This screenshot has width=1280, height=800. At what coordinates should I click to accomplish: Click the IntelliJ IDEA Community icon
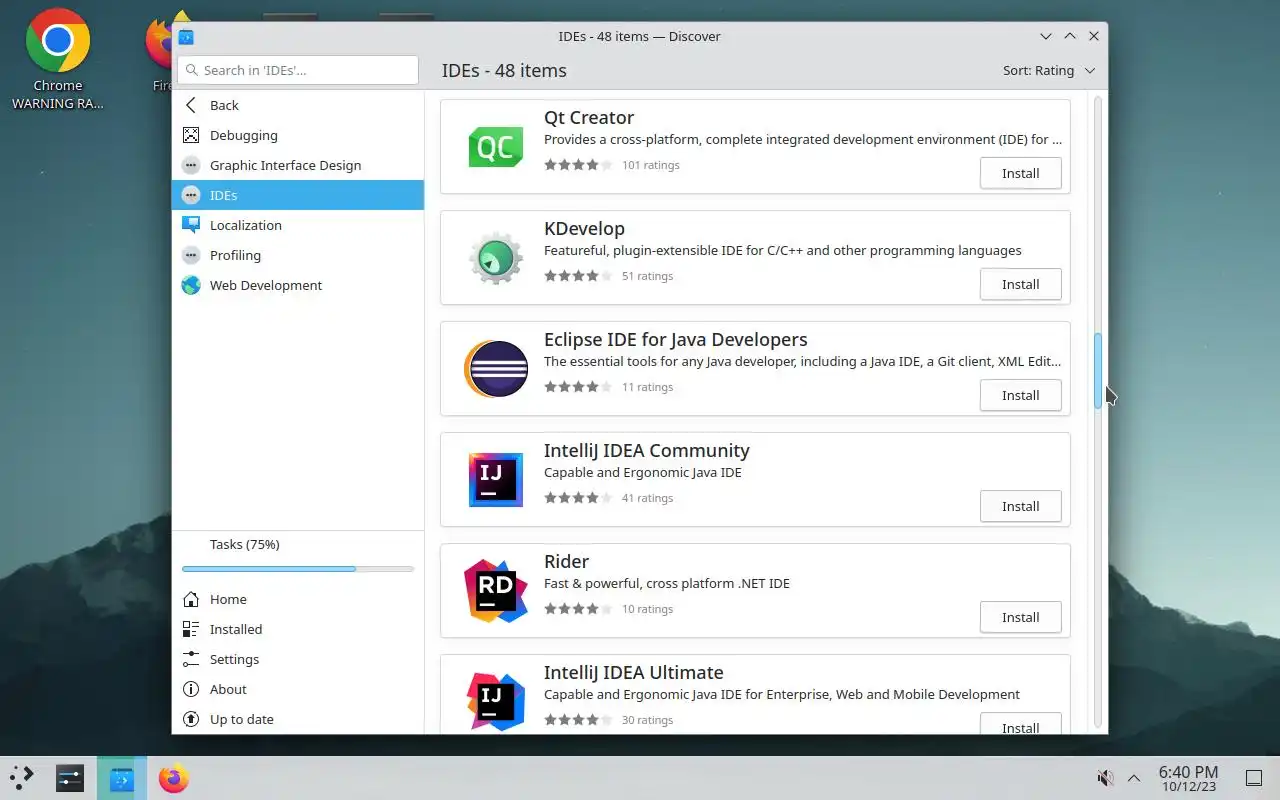click(496, 480)
